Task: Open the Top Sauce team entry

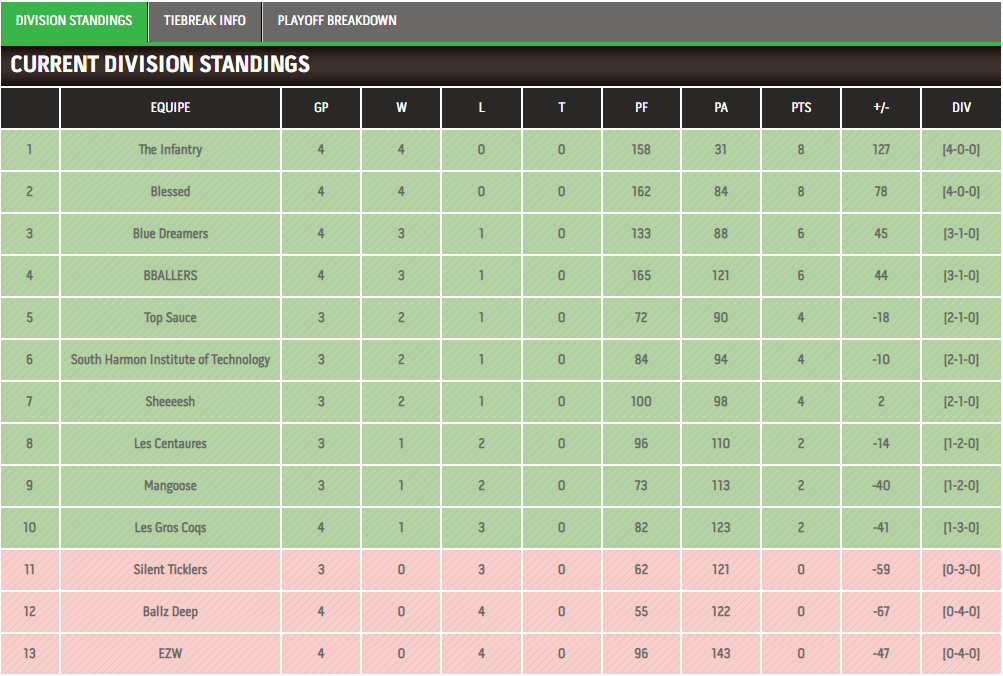Action: [x=170, y=318]
